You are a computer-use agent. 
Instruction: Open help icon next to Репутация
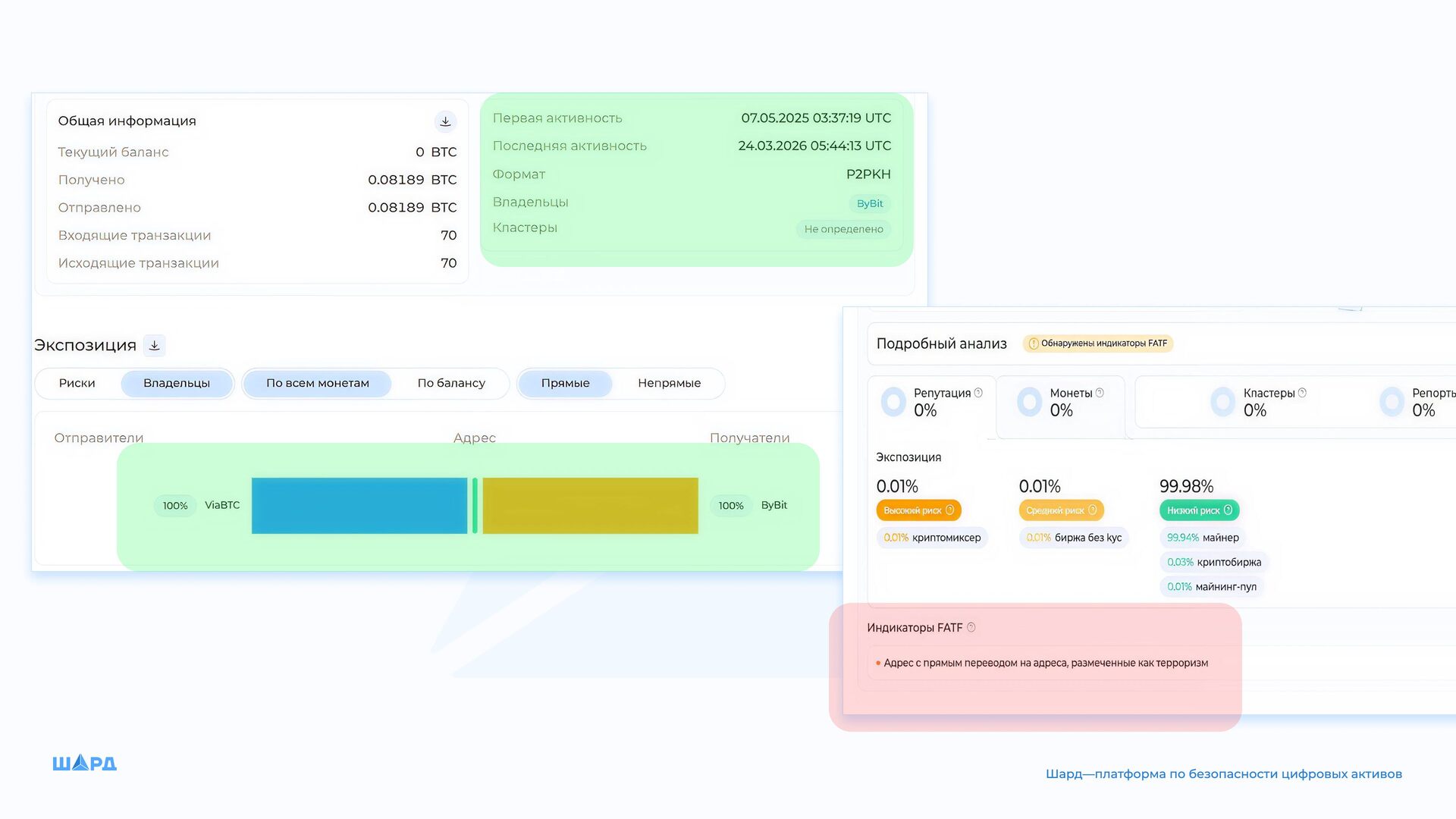pos(978,393)
